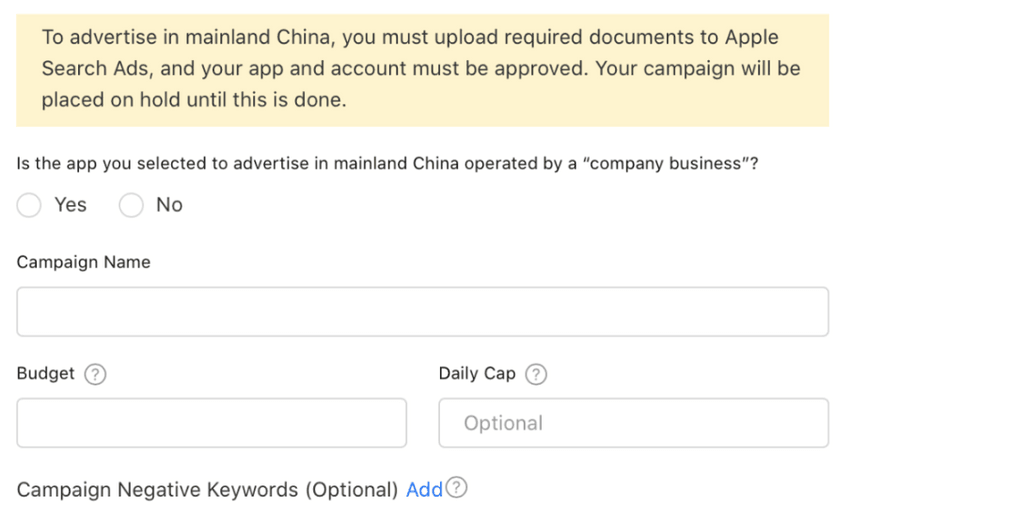The width and height of the screenshot is (1024, 520).
Task: Click the "company business" question text
Action: (387, 163)
